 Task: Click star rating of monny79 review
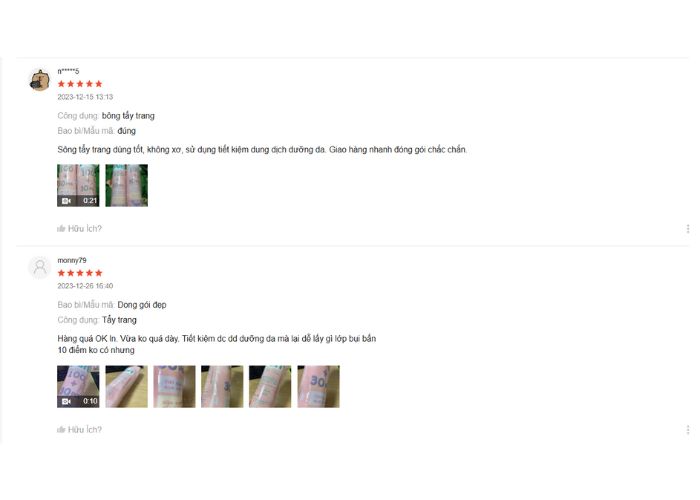click(80, 273)
